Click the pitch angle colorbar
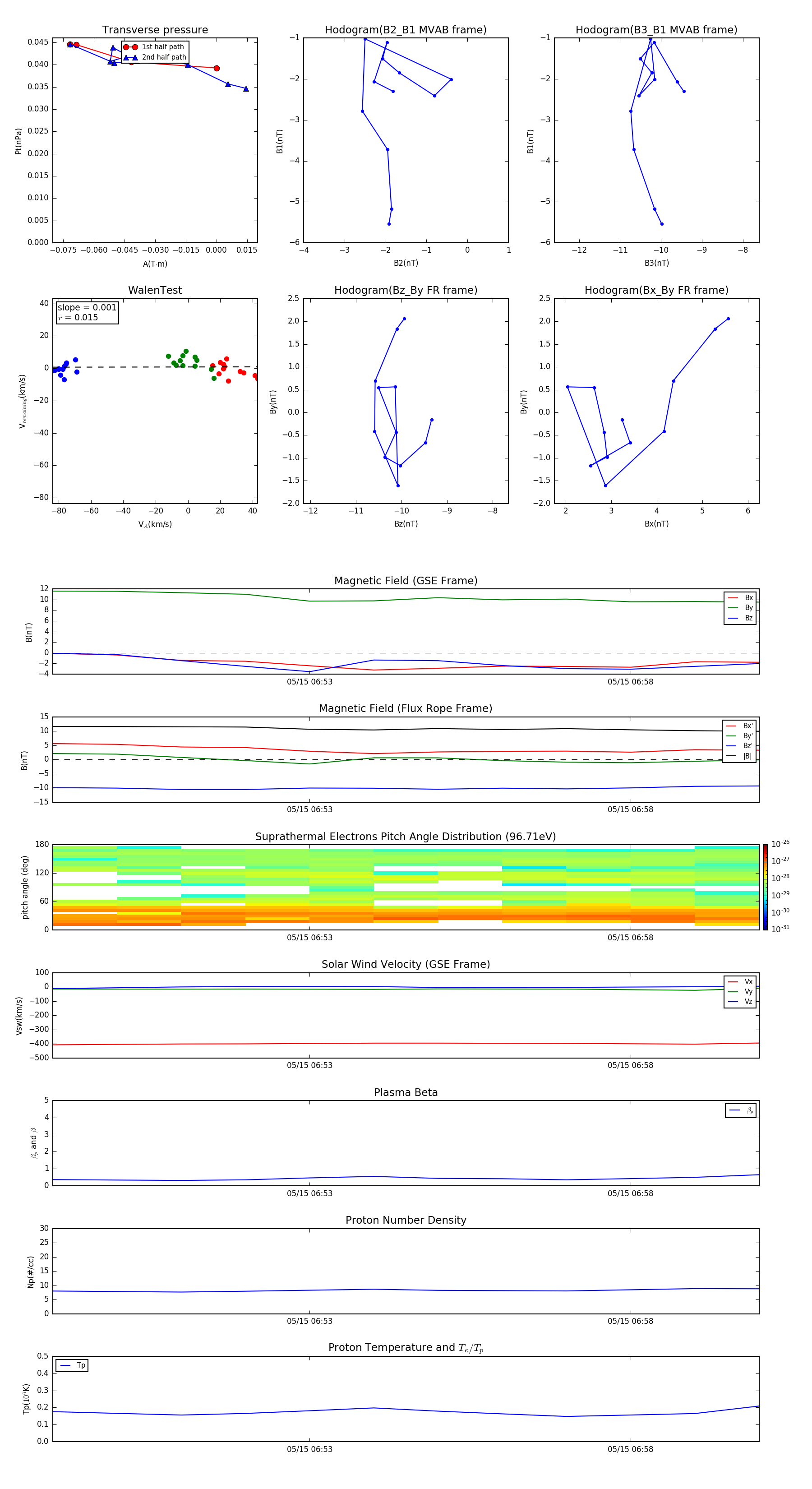Image resolution: width=812 pixels, height=1489 pixels. coord(765,887)
